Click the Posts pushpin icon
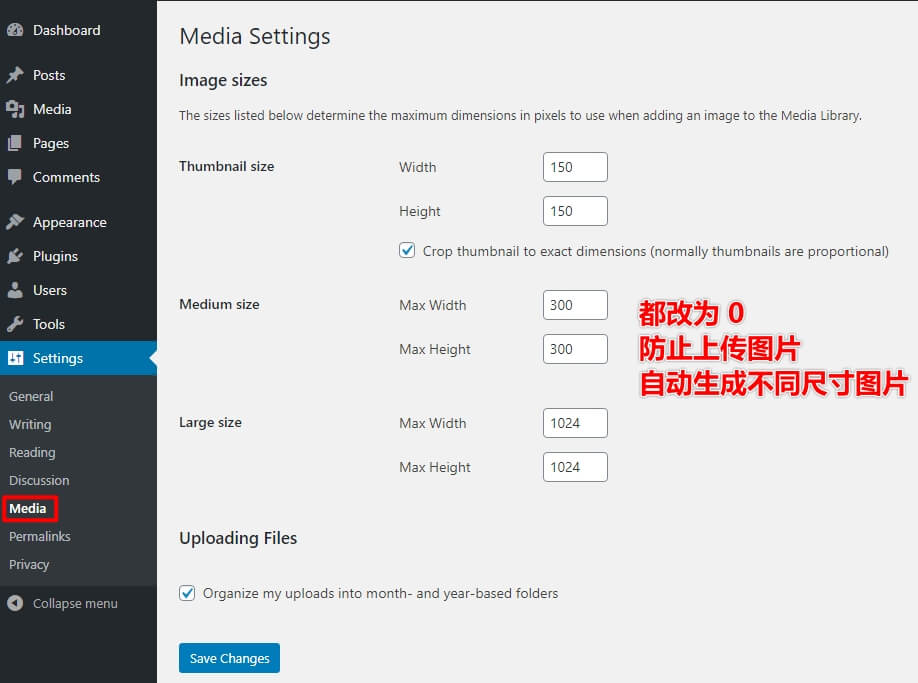The width and height of the screenshot is (918, 683). (15, 75)
